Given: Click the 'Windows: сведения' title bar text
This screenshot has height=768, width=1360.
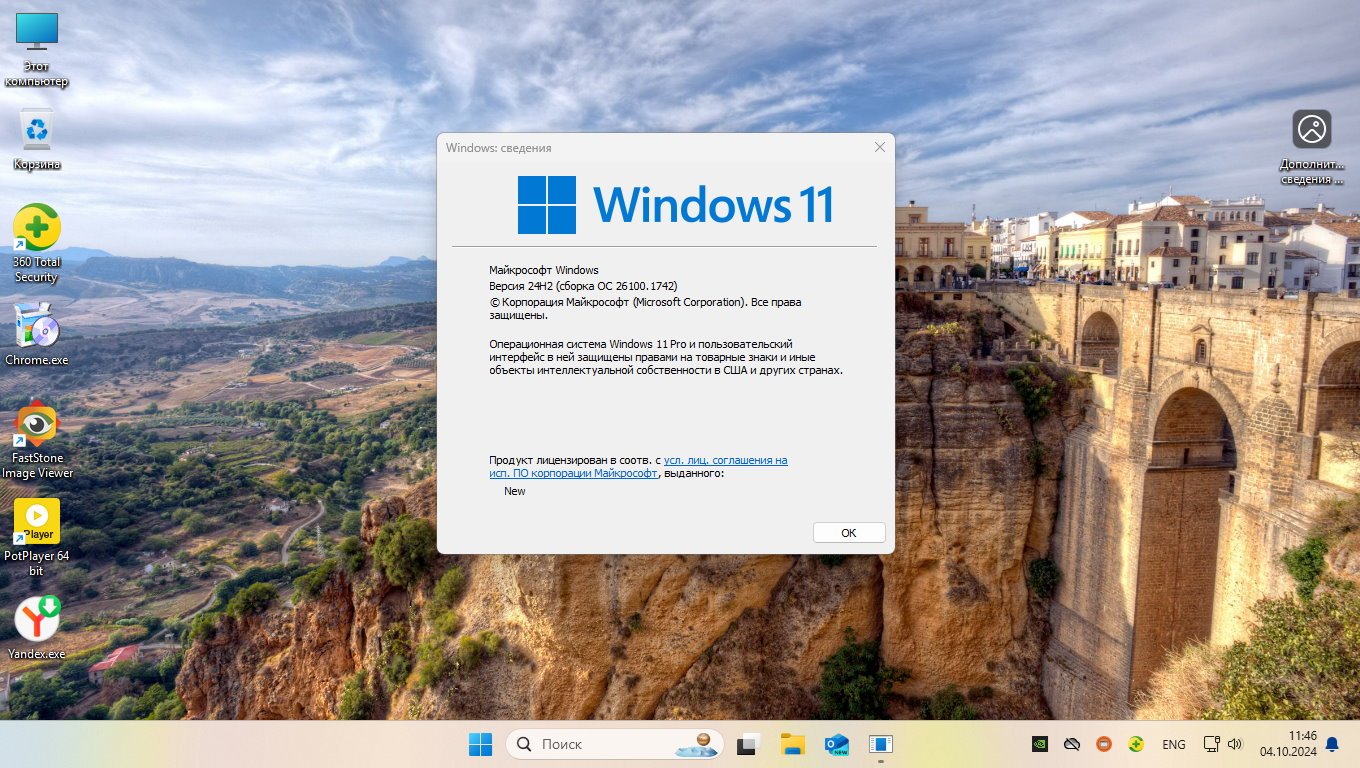Looking at the screenshot, I should tap(499, 148).
